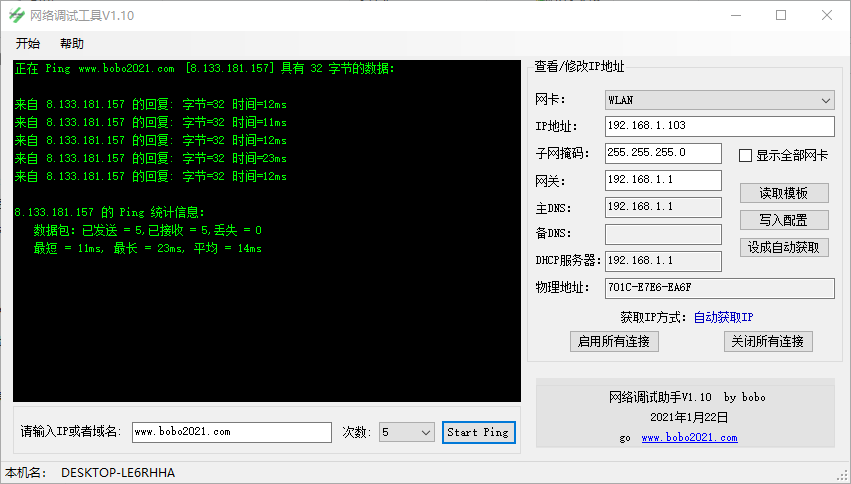Open the 开始 menu
Screen dimensions: 851x484
[x=28, y=44]
